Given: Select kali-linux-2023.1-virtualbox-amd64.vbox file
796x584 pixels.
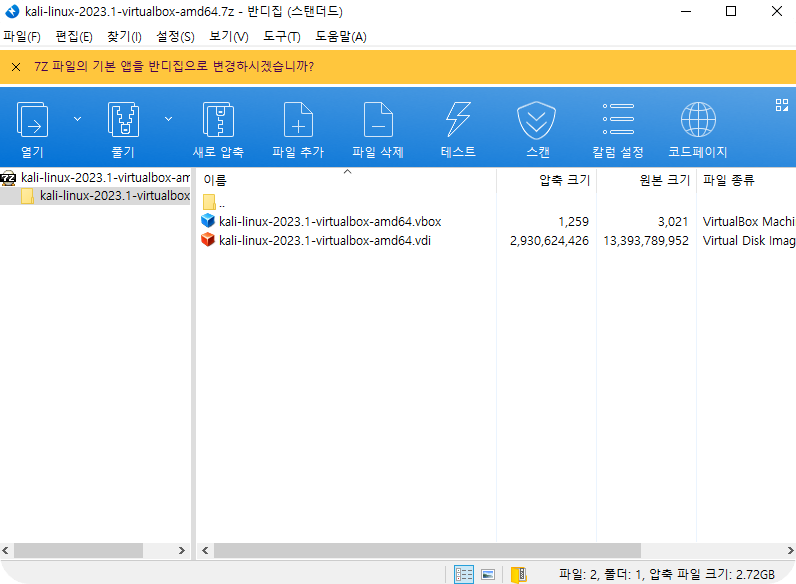Looking at the screenshot, I should pyautogui.click(x=330, y=221).
